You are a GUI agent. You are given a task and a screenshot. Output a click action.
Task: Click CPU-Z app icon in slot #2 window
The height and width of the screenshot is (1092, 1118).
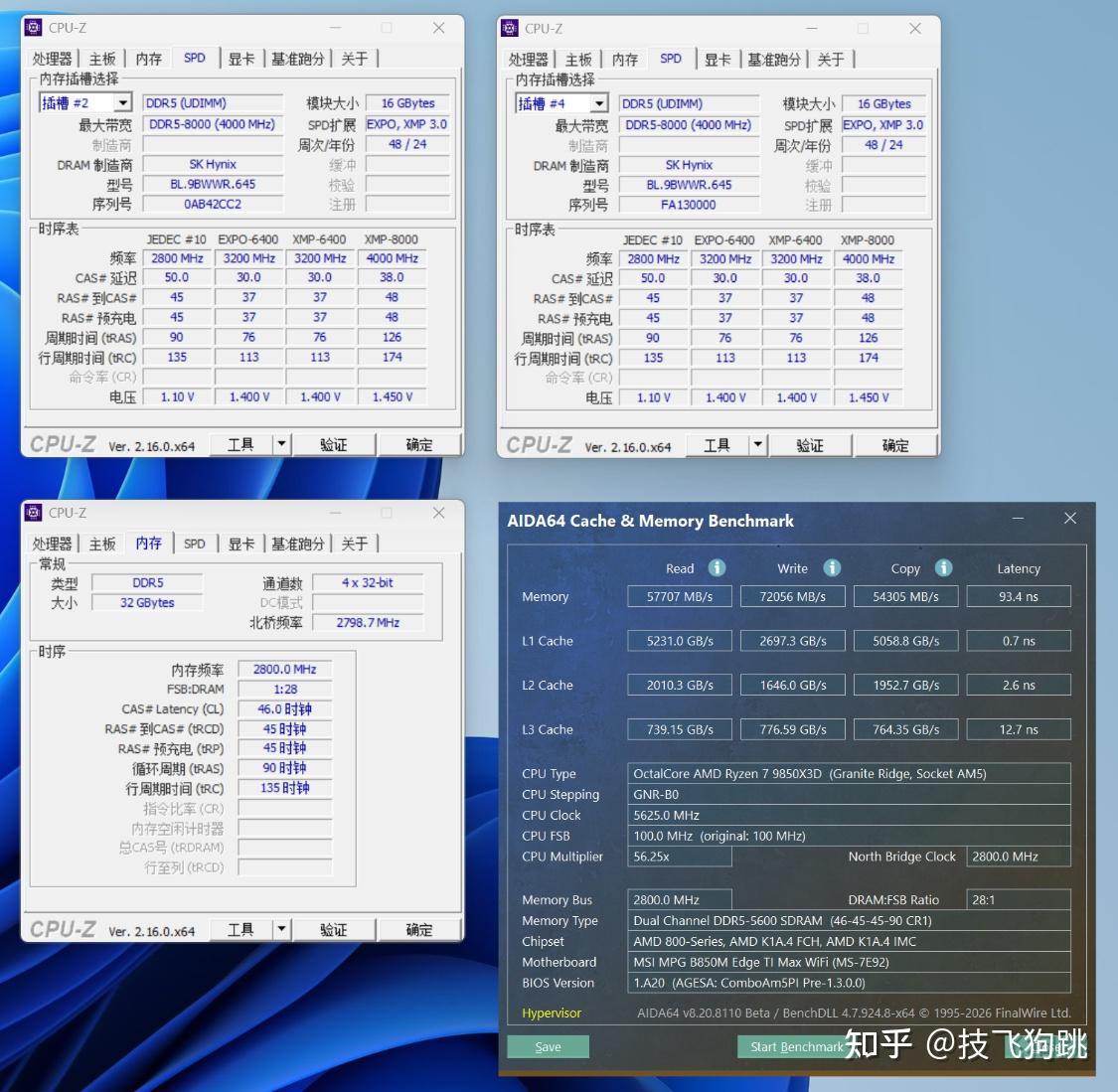[x=33, y=28]
